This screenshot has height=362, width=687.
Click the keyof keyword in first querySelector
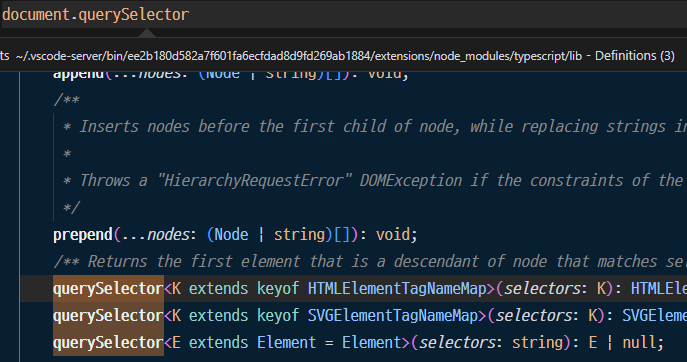pos(278,289)
